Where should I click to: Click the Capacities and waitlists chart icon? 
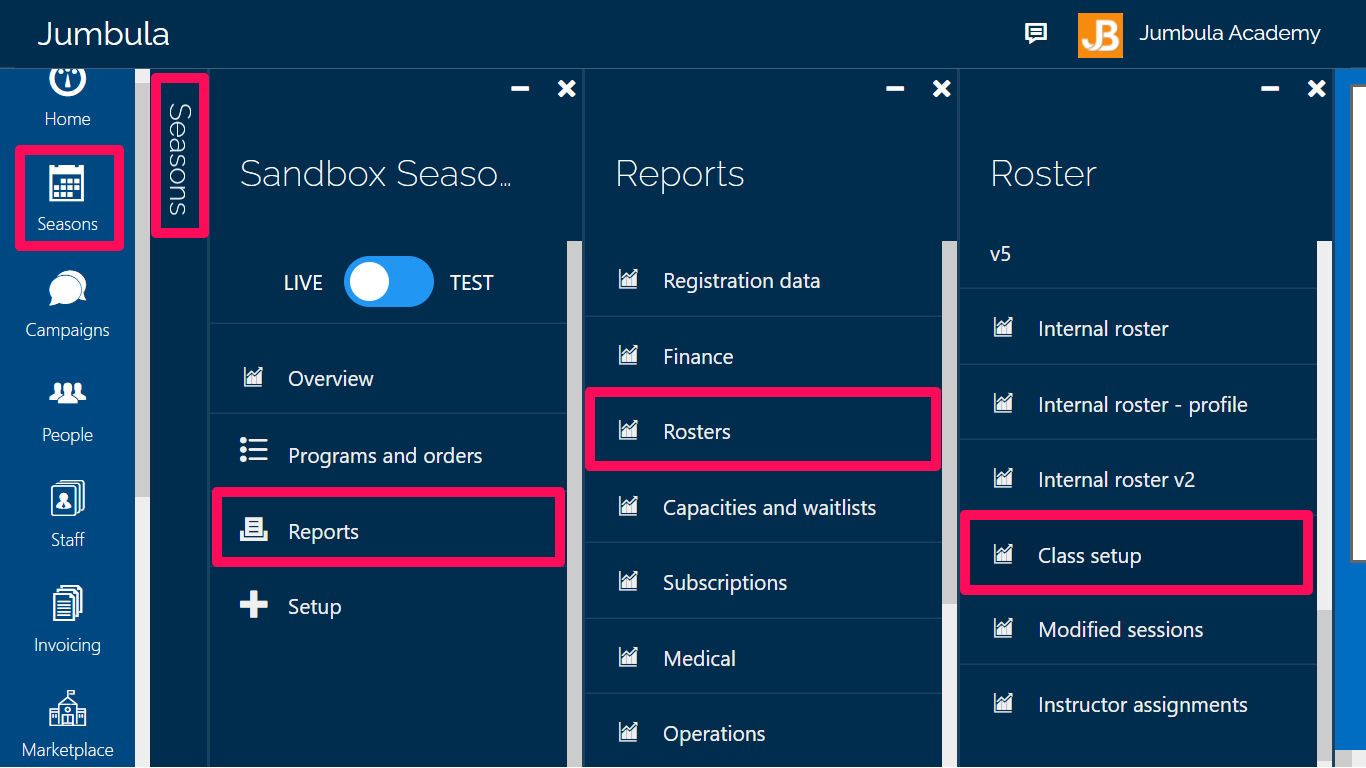tap(628, 505)
